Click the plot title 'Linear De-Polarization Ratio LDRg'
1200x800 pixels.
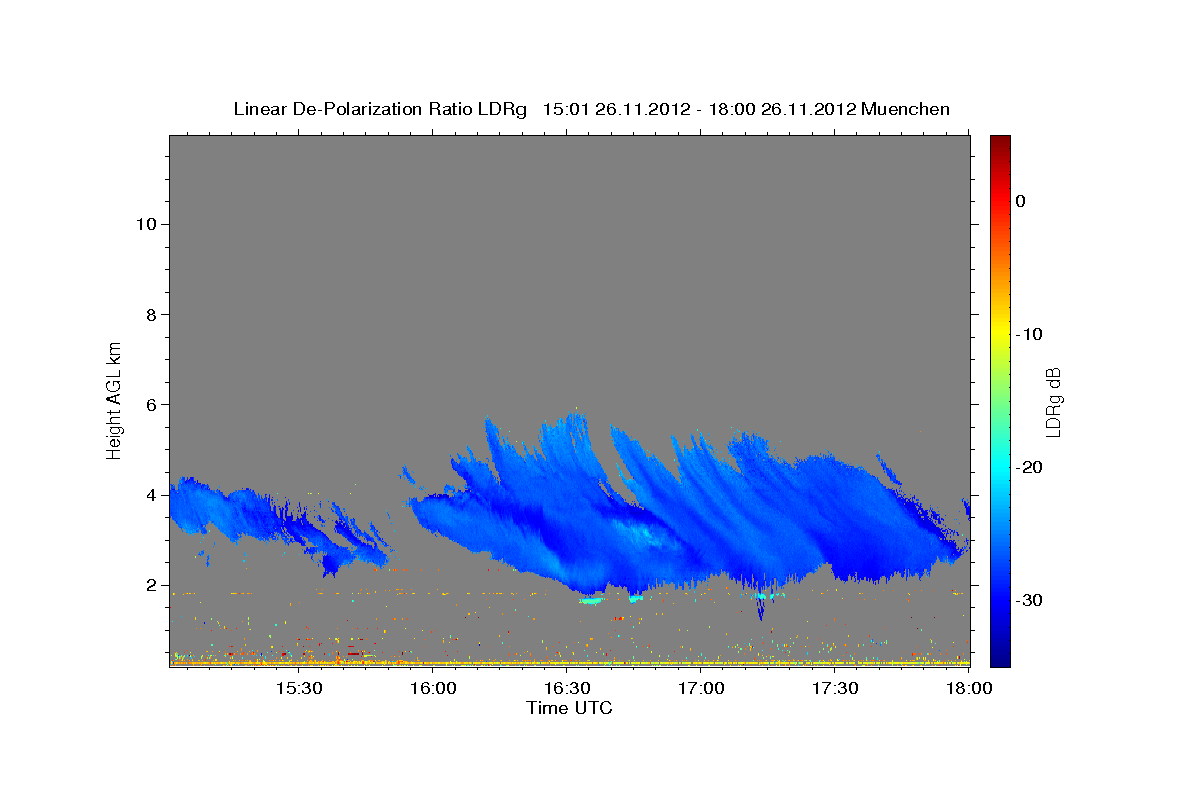pos(380,109)
